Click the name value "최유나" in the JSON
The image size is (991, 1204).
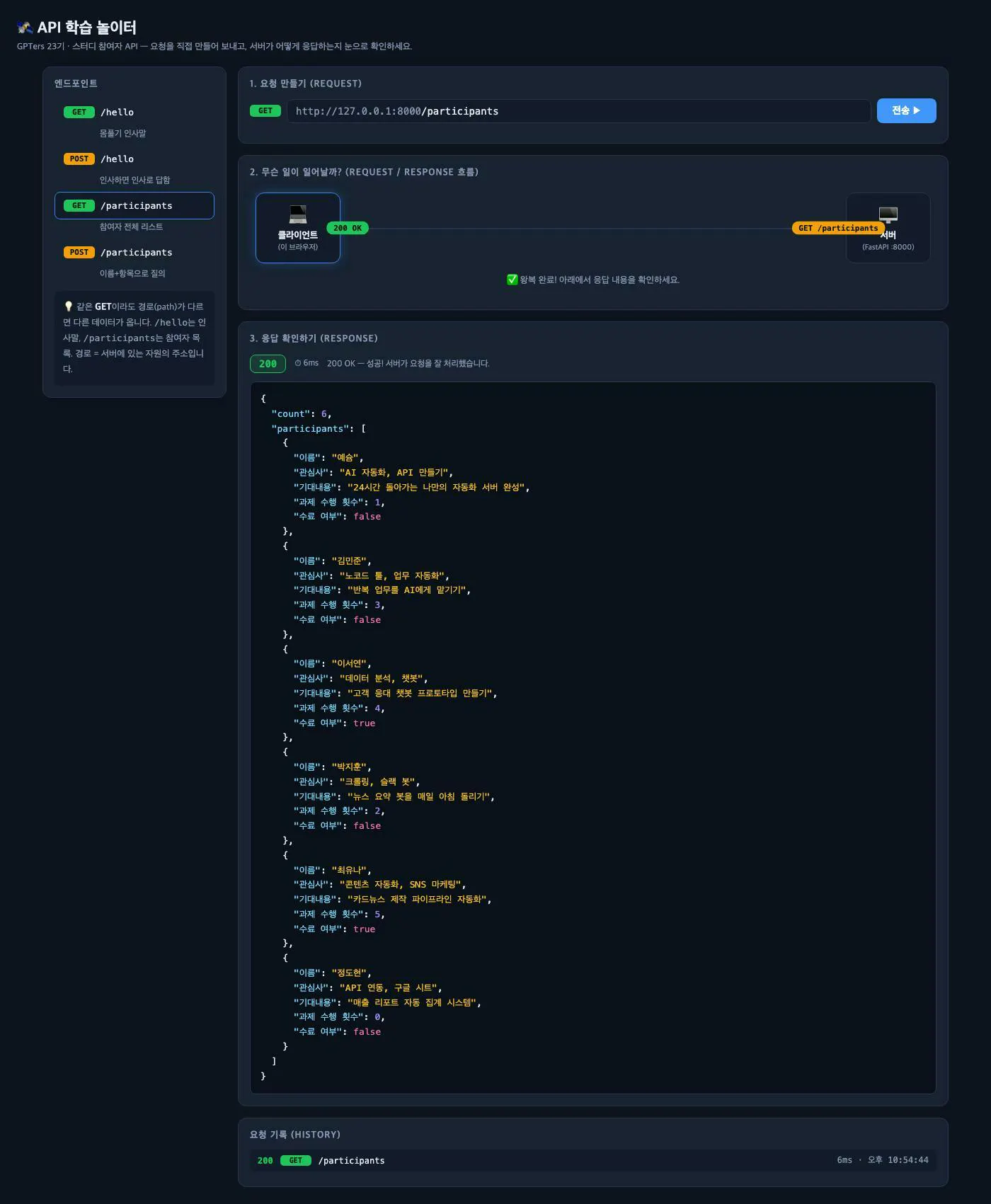point(350,870)
